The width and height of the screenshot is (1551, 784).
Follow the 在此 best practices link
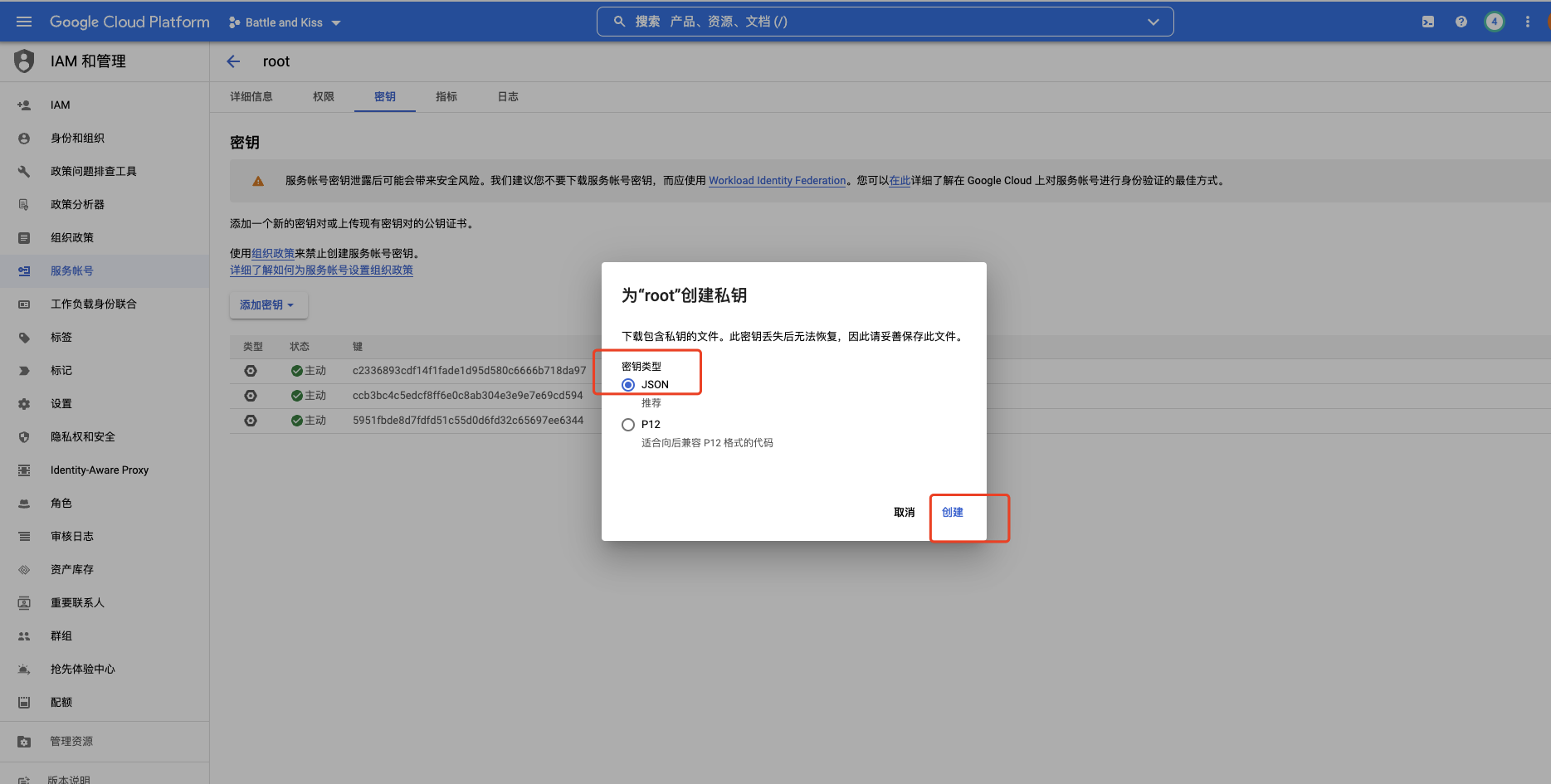[900, 181]
